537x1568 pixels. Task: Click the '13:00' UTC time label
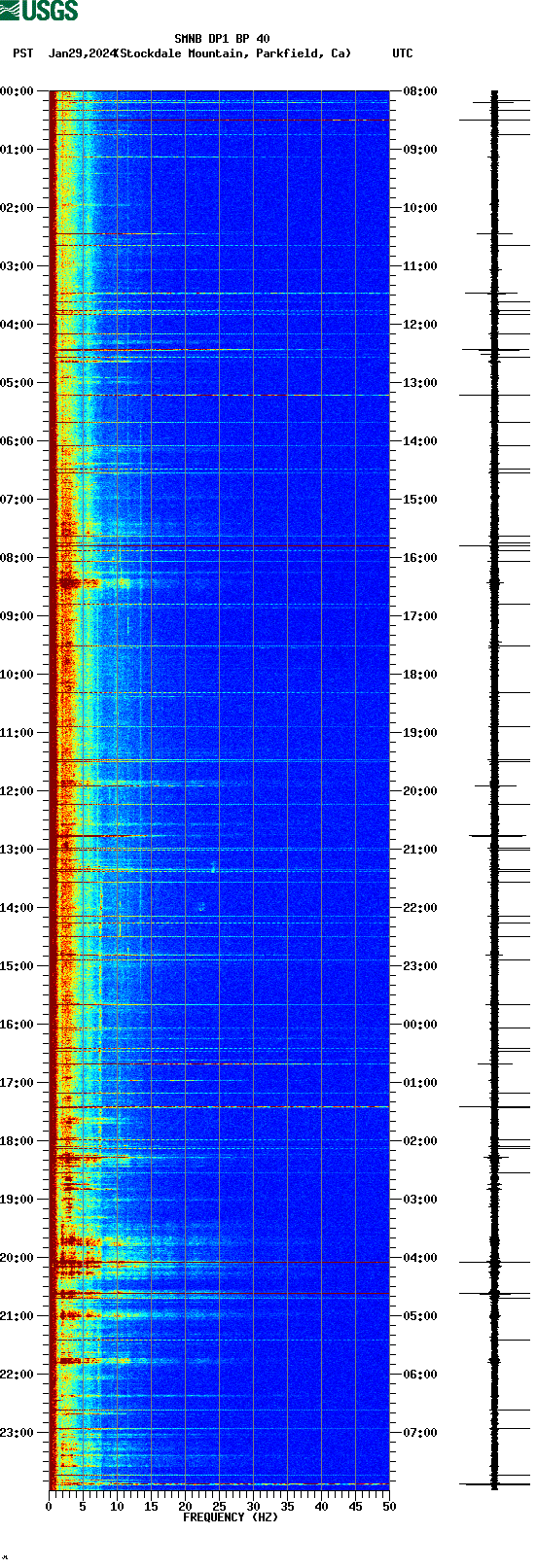420,383
